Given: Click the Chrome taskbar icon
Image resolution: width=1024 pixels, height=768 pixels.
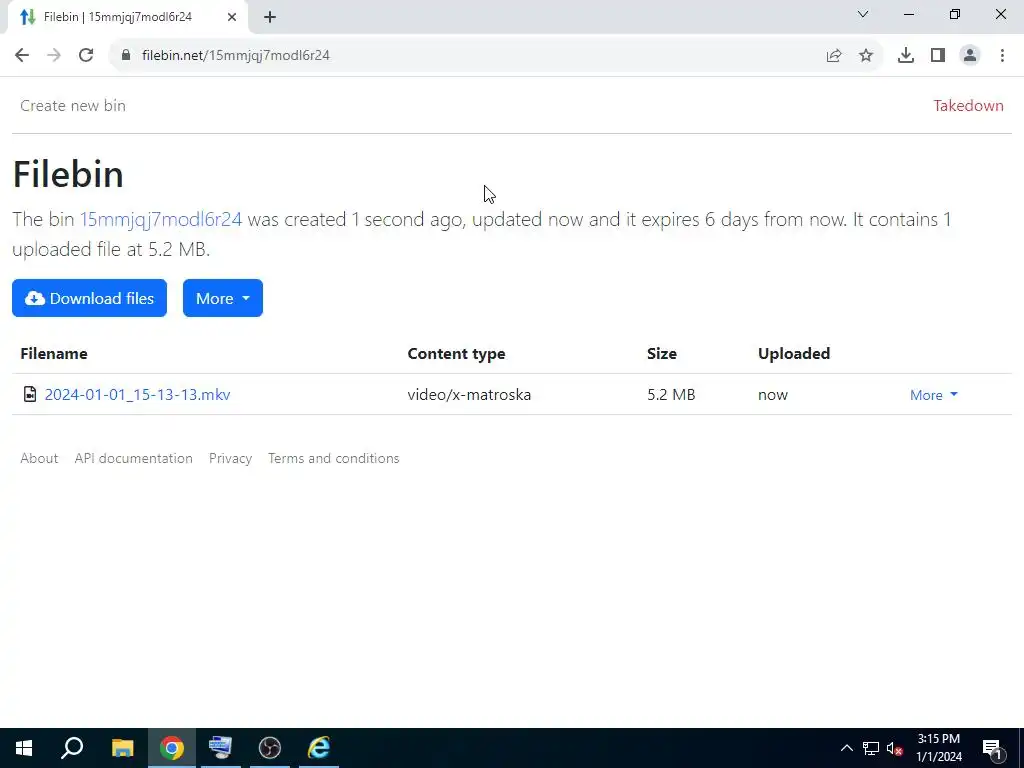Looking at the screenshot, I should coord(172,748).
